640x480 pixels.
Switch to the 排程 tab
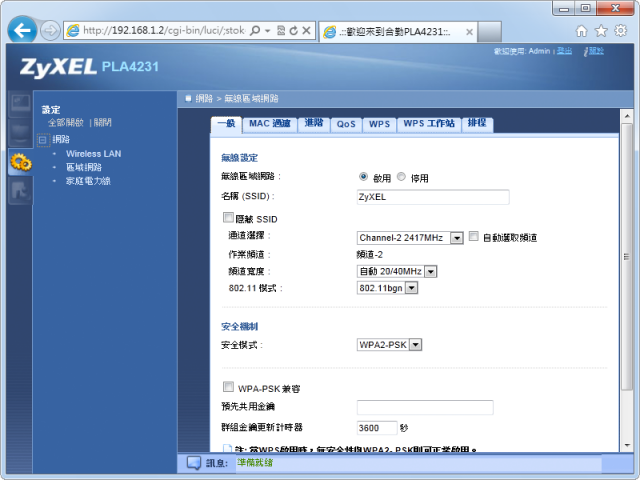pyautogui.click(x=477, y=124)
